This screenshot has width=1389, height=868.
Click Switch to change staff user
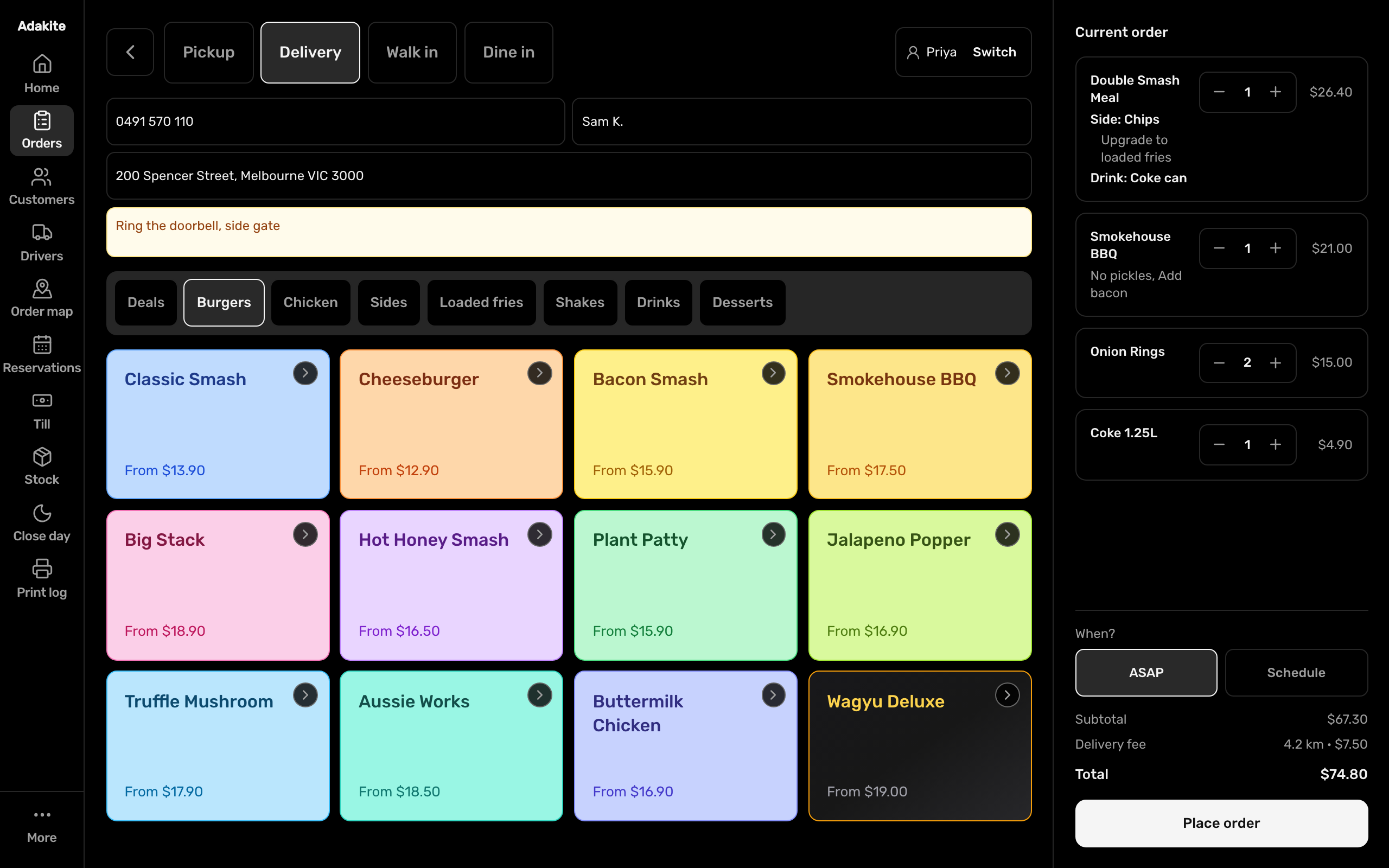click(x=994, y=52)
